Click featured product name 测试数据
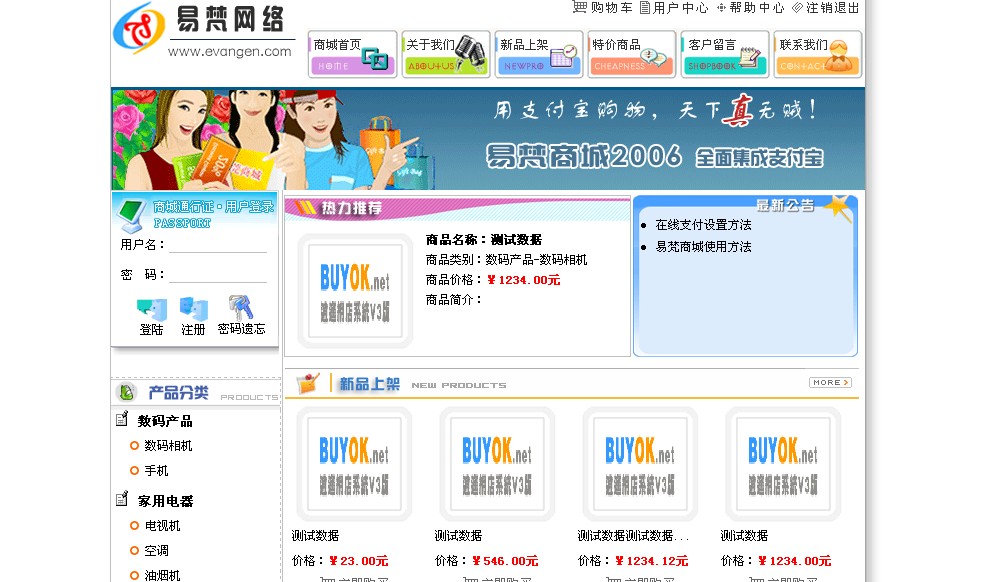The width and height of the screenshot is (995, 582). [x=516, y=239]
